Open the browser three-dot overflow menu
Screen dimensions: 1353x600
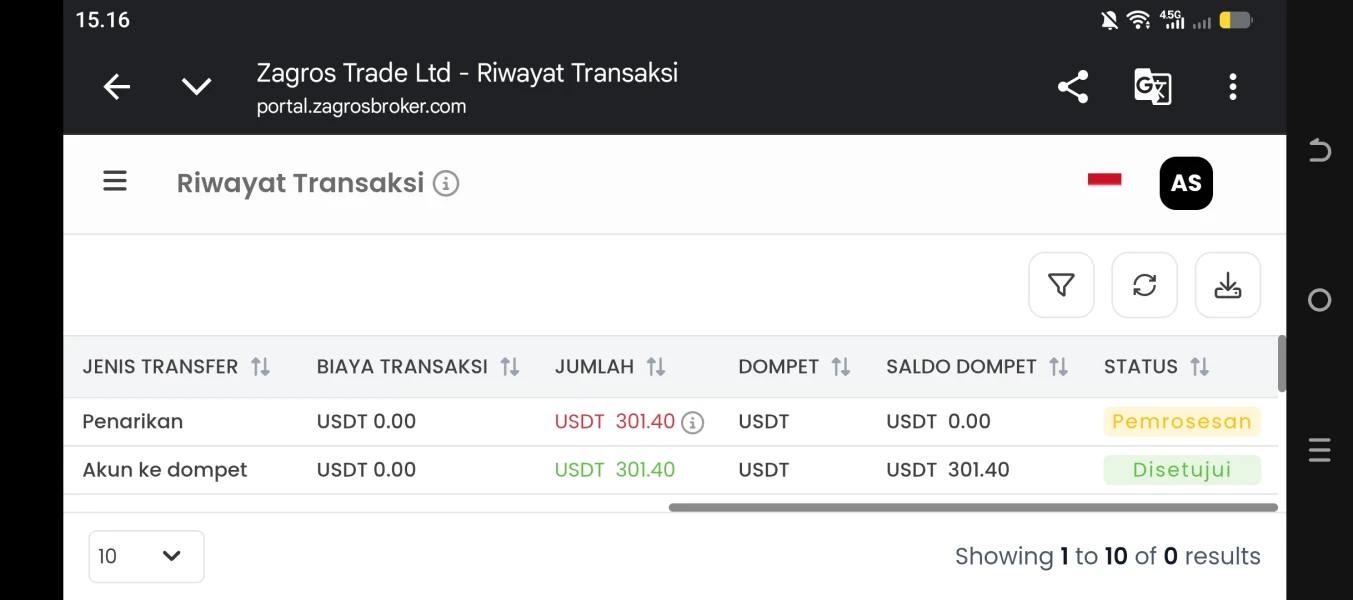(1232, 87)
